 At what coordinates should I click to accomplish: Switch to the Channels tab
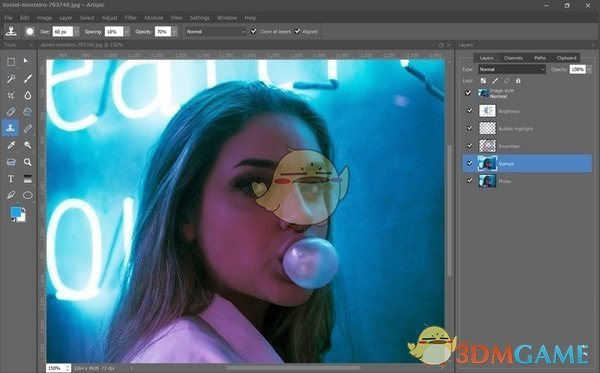pos(513,58)
